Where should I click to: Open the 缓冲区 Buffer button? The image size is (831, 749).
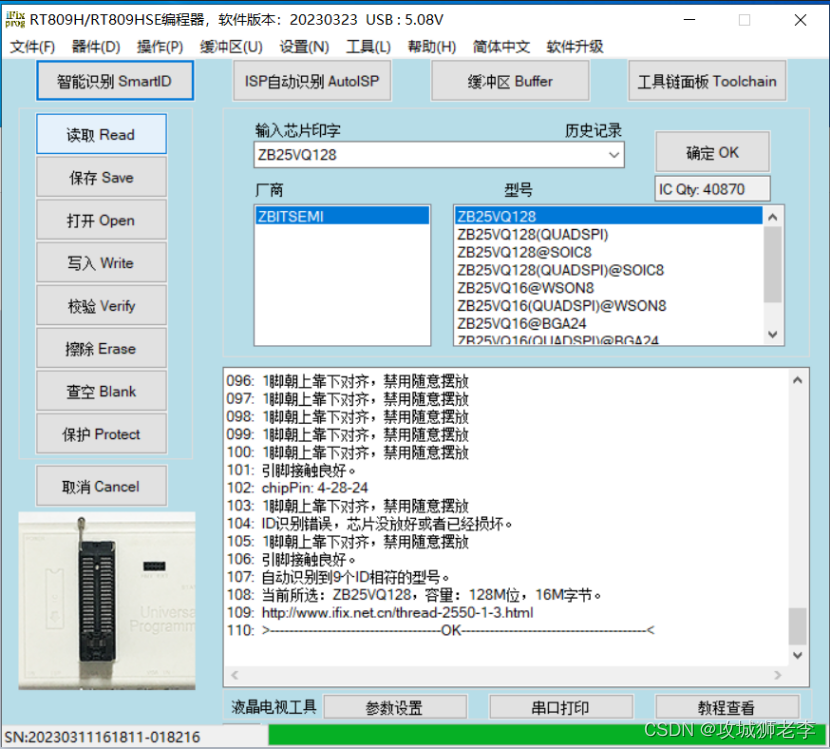click(510, 81)
